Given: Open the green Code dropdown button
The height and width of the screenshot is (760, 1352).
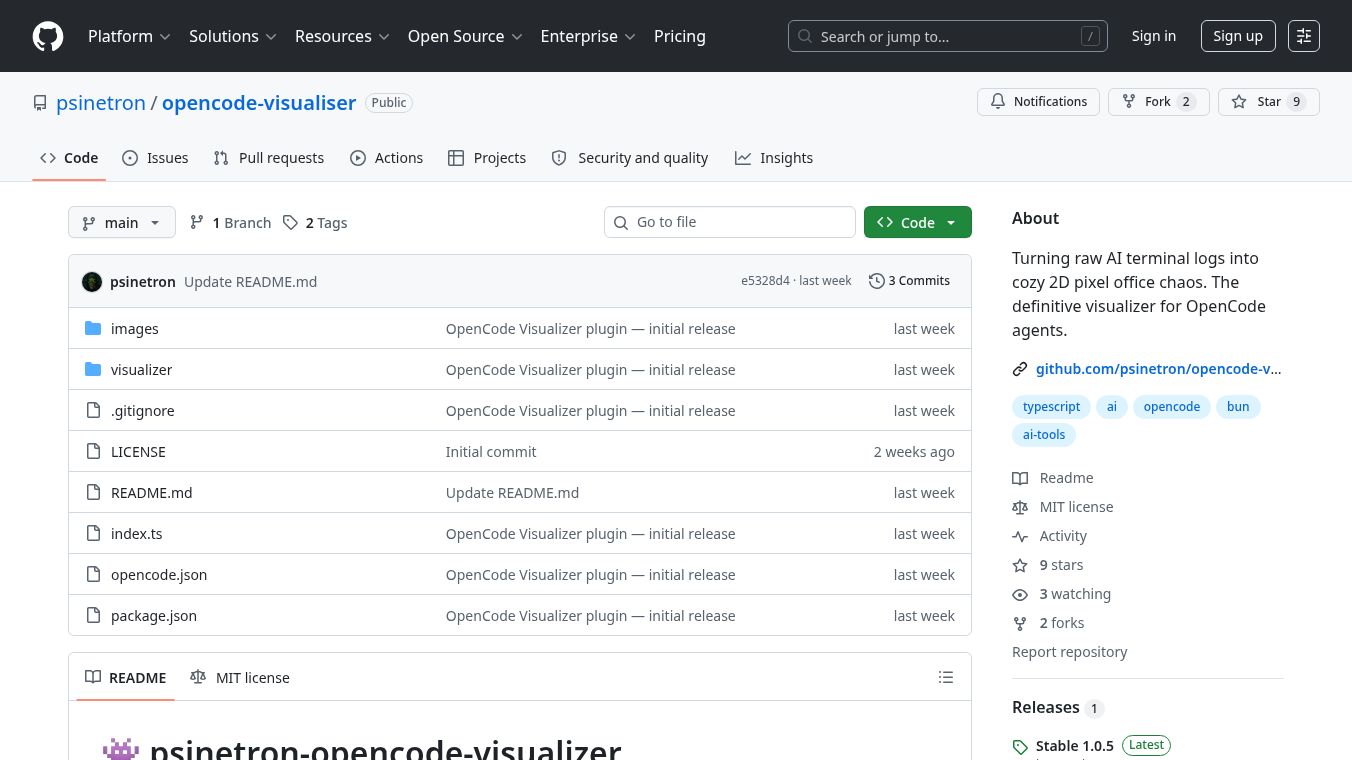Looking at the screenshot, I should [x=918, y=222].
